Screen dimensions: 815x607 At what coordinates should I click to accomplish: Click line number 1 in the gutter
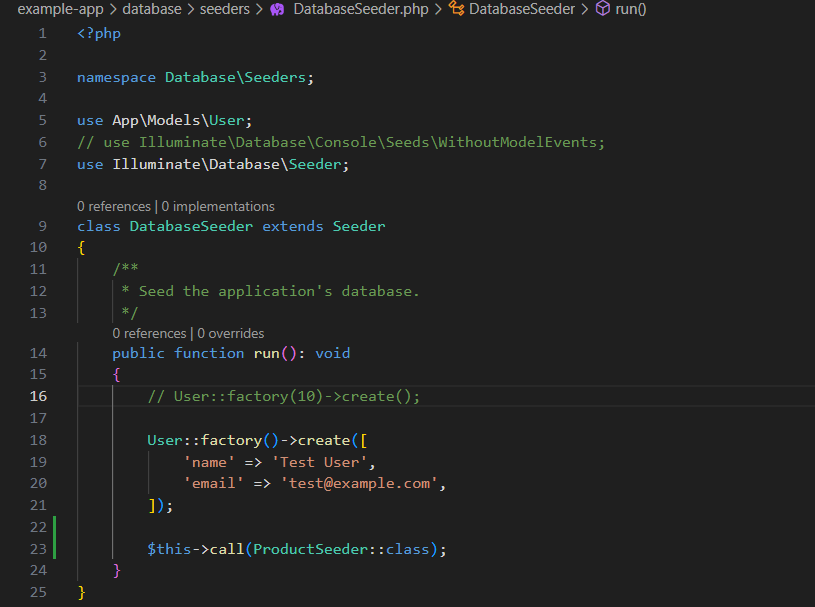43,34
